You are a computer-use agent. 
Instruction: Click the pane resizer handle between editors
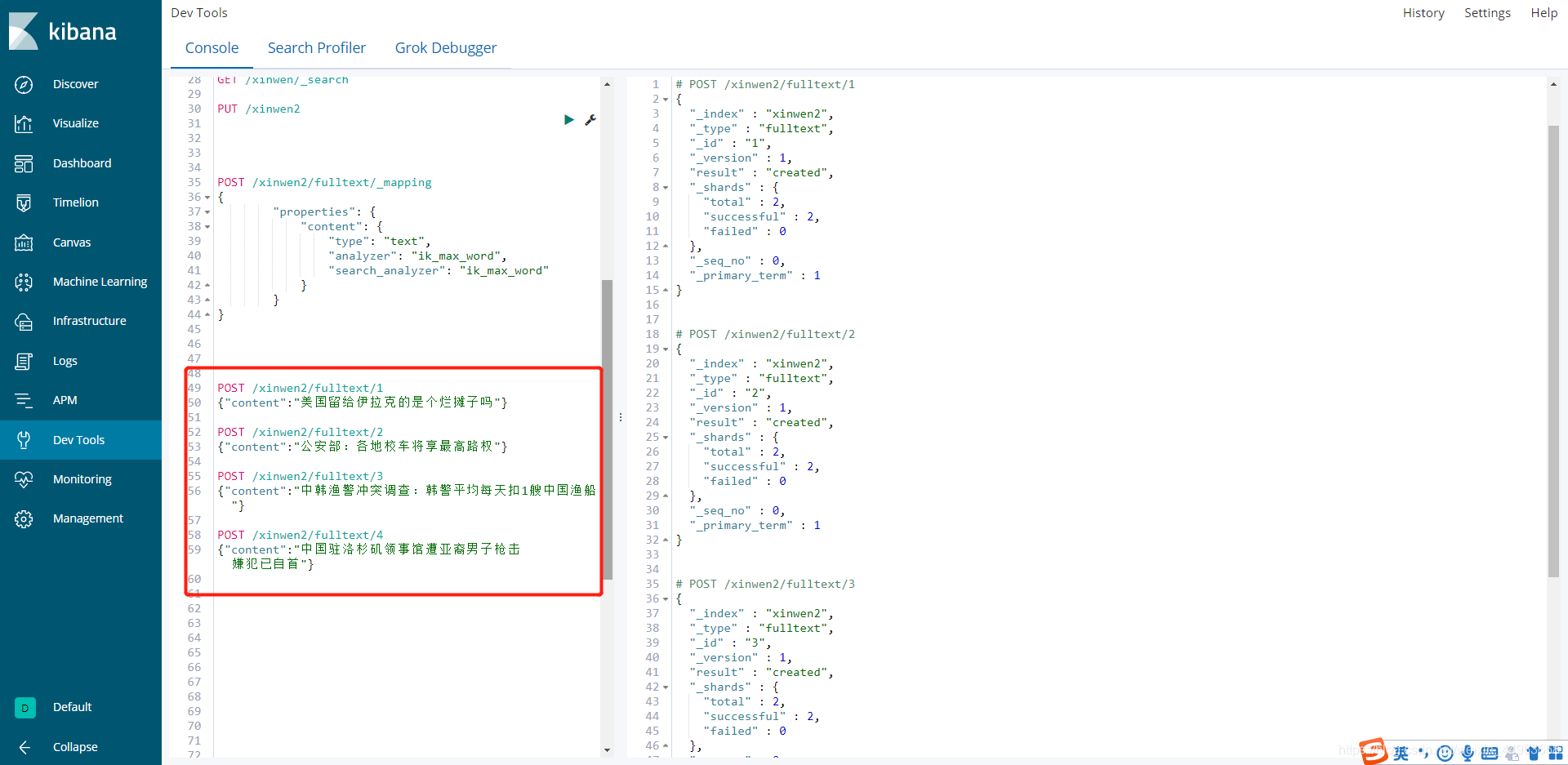pyautogui.click(x=621, y=417)
